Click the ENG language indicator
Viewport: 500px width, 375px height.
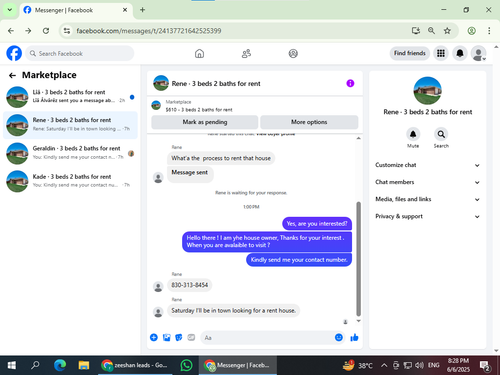click(434, 365)
